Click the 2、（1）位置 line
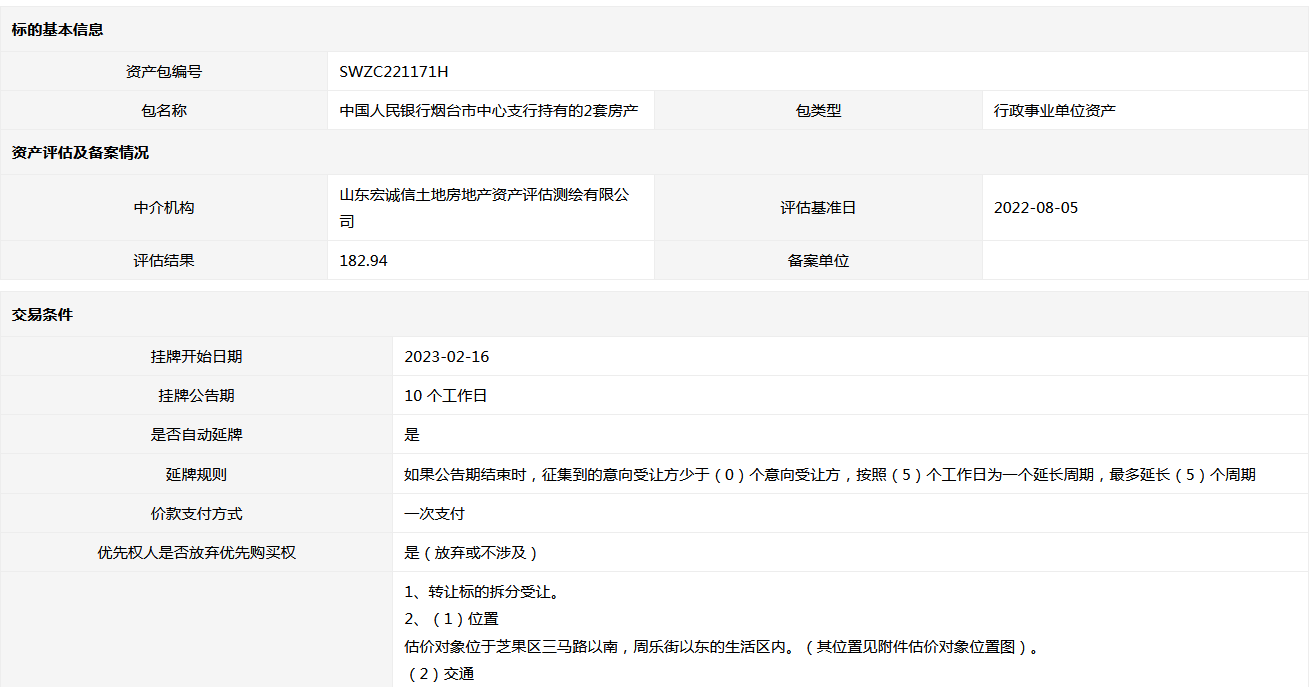1311x687 pixels. [452, 619]
